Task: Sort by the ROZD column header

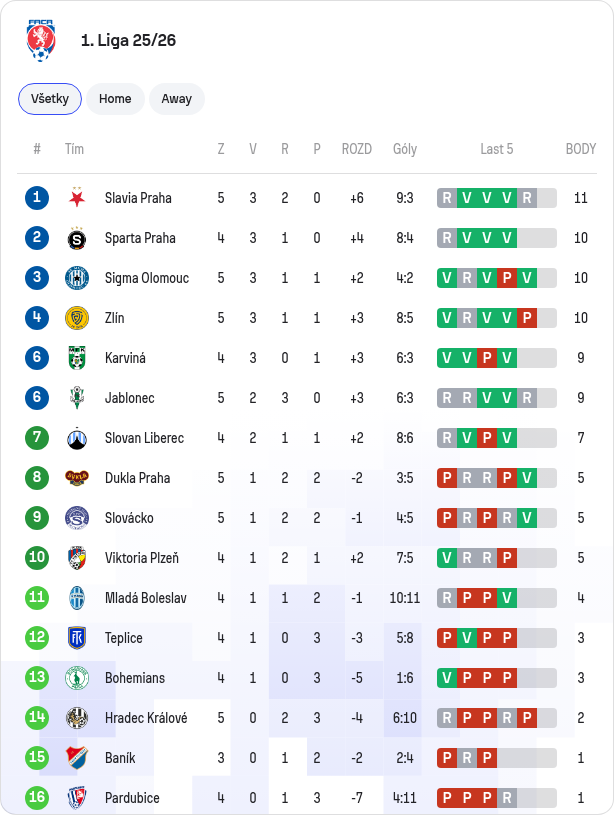Action: tap(357, 149)
